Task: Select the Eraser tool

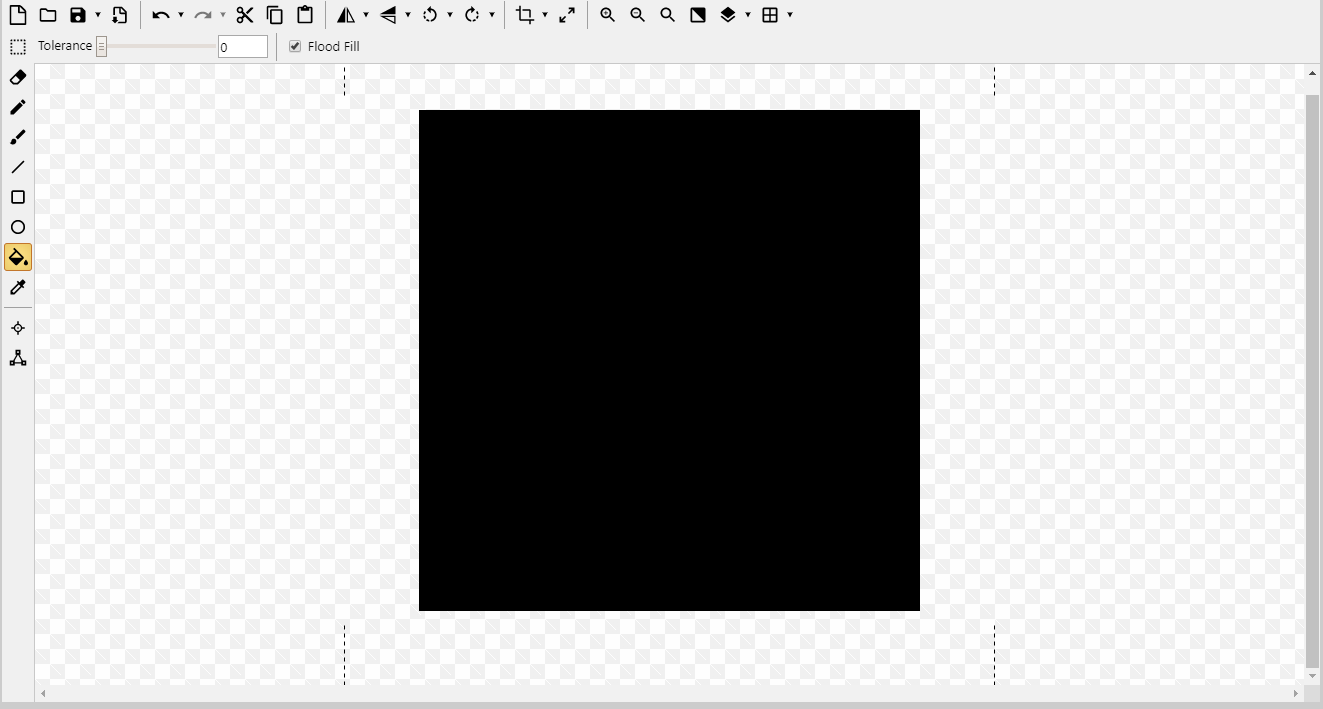Action: 18,77
